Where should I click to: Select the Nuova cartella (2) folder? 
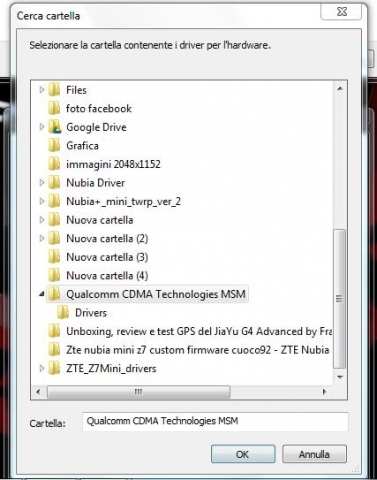pyautogui.click(x=107, y=239)
